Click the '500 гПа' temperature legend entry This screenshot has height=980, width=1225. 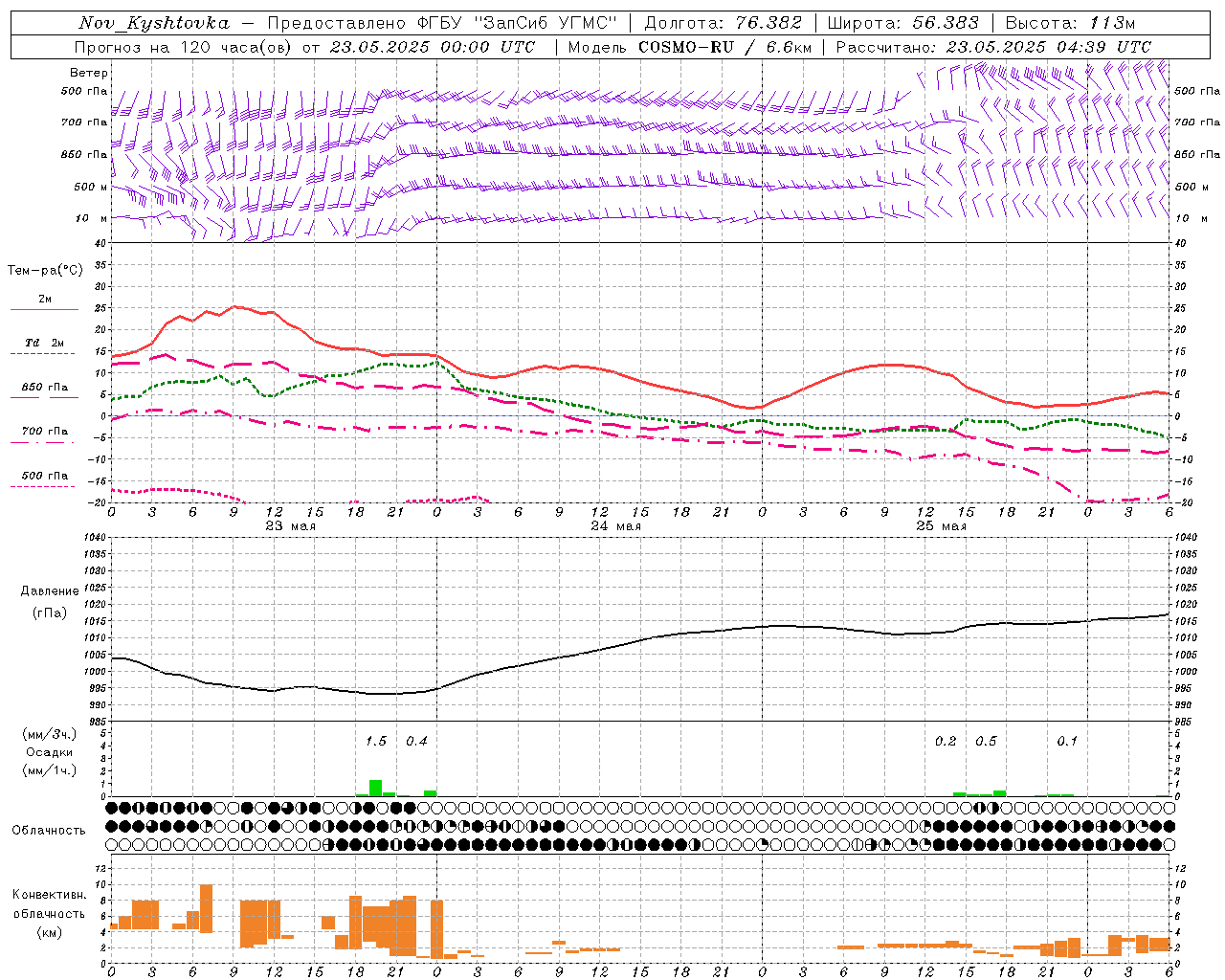(45, 476)
